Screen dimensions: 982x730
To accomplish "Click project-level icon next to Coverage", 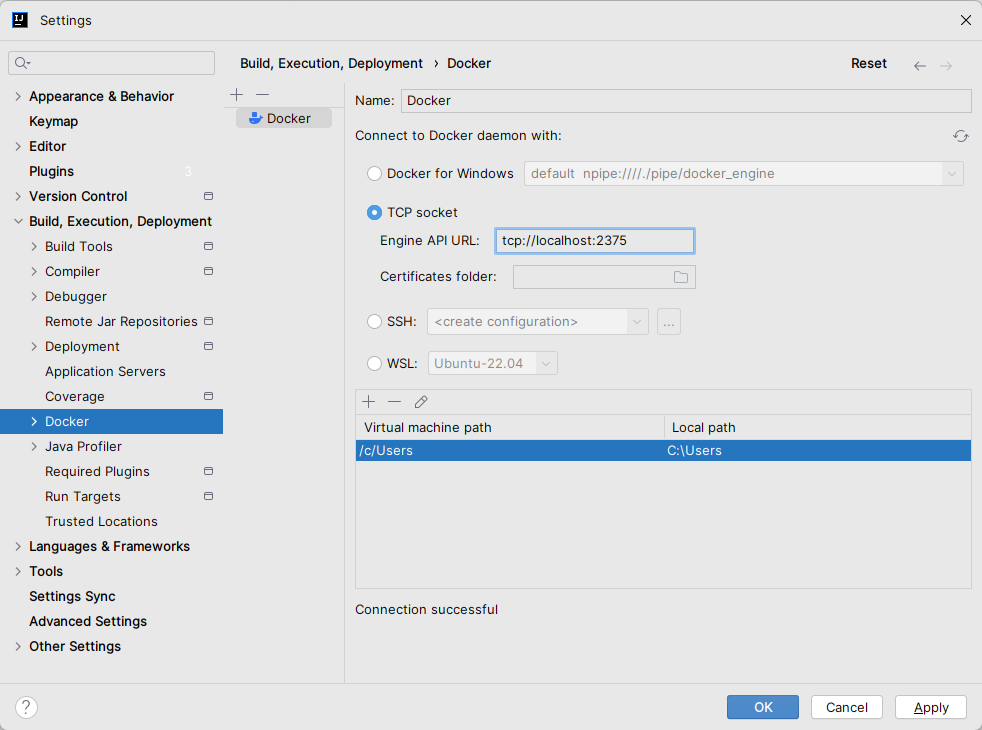I will click(209, 396).
